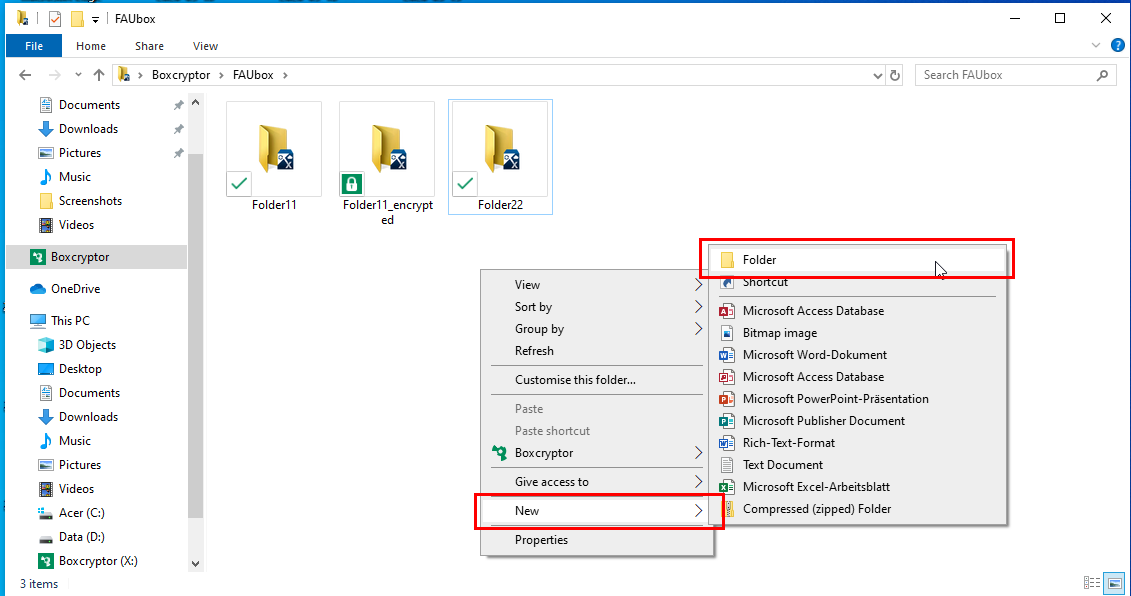
Task: Switch to the View ribbon tab
Action: pos(206,46)
